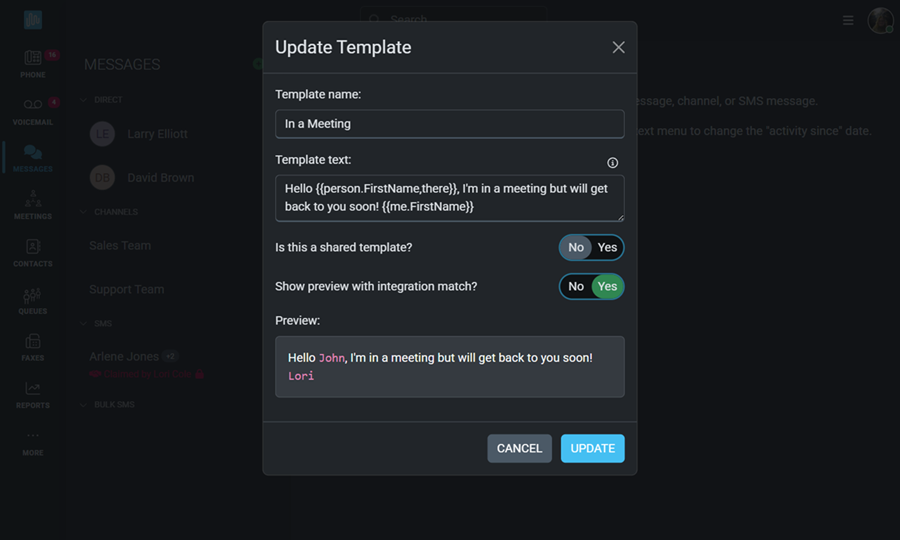Screen dimensions: 900x540
Task: Collapse the Direct messages section
Action: tap(84, 100)
